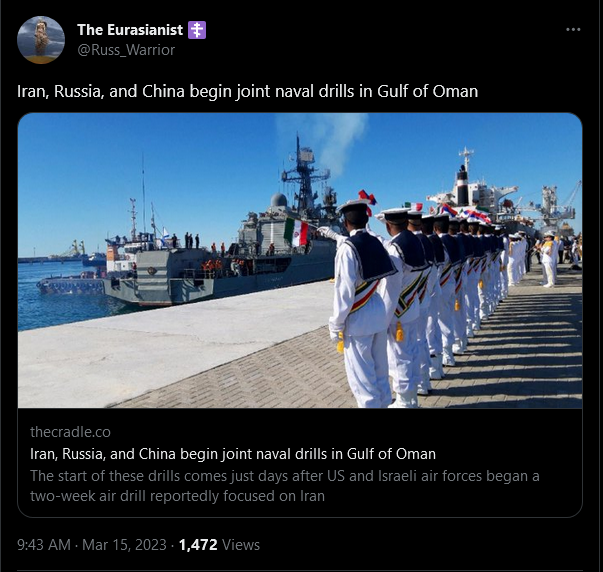Click the Views label beside the count
The width and height of the screenshot is (603, 572).
click(x=241, y=545)
